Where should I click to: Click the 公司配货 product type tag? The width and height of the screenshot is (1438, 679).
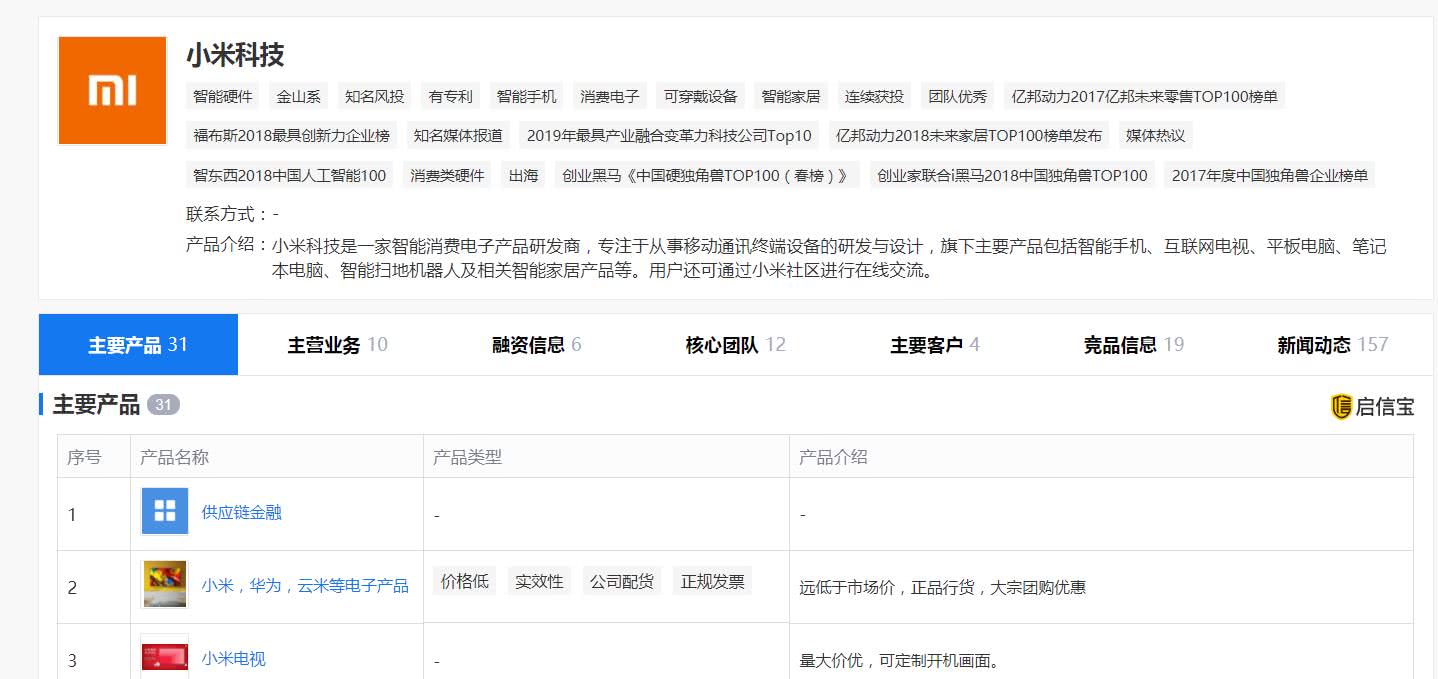[622, 581]
